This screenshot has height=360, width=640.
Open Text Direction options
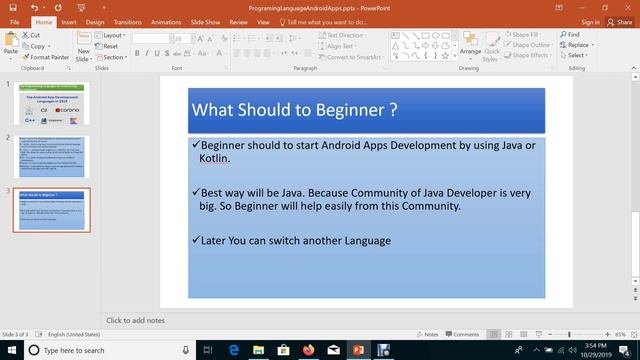click(x=342, y=36)
